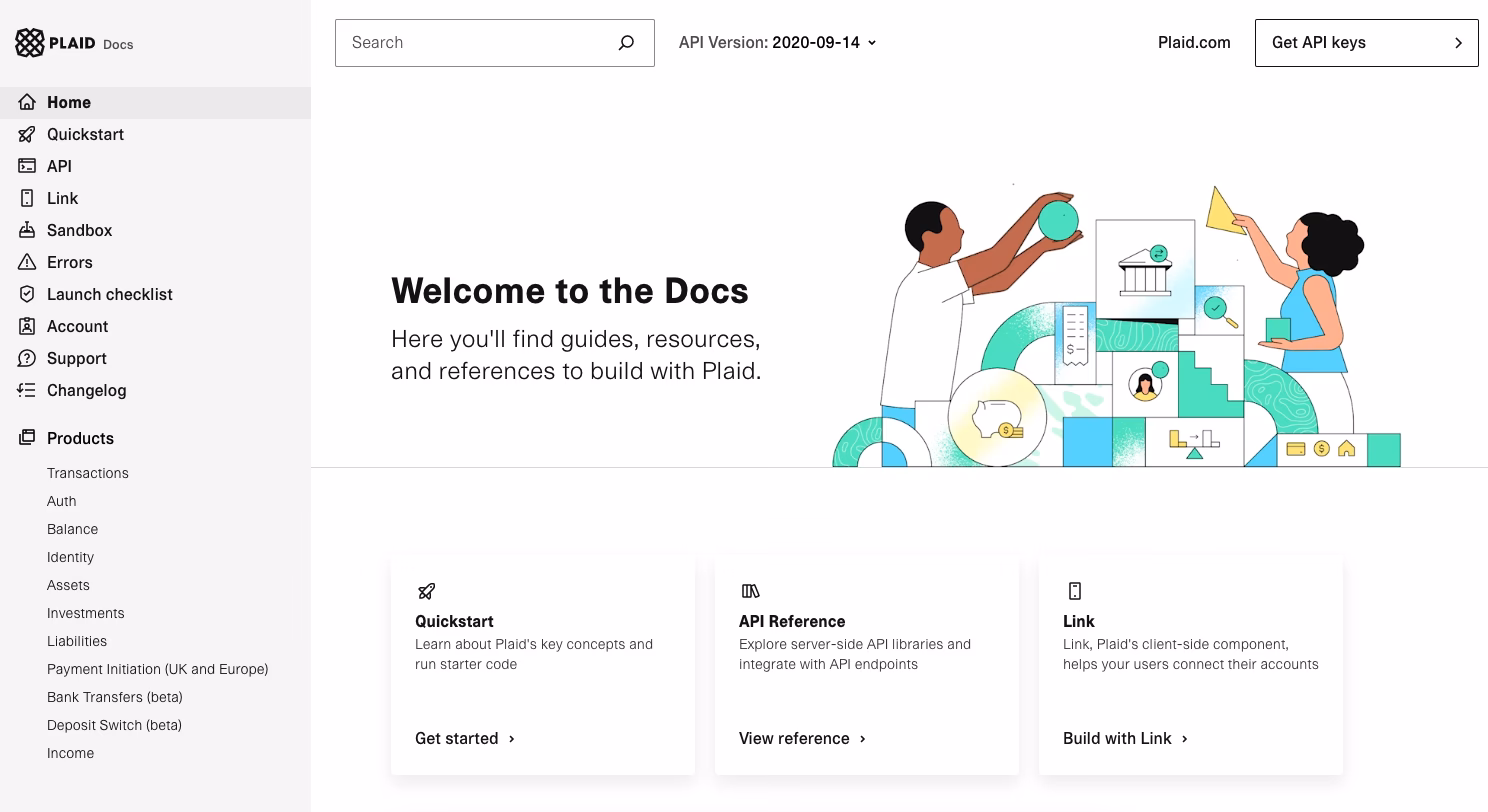Click the search magnifier icon
Screen dimensions: 1488x812
(626, 43)
